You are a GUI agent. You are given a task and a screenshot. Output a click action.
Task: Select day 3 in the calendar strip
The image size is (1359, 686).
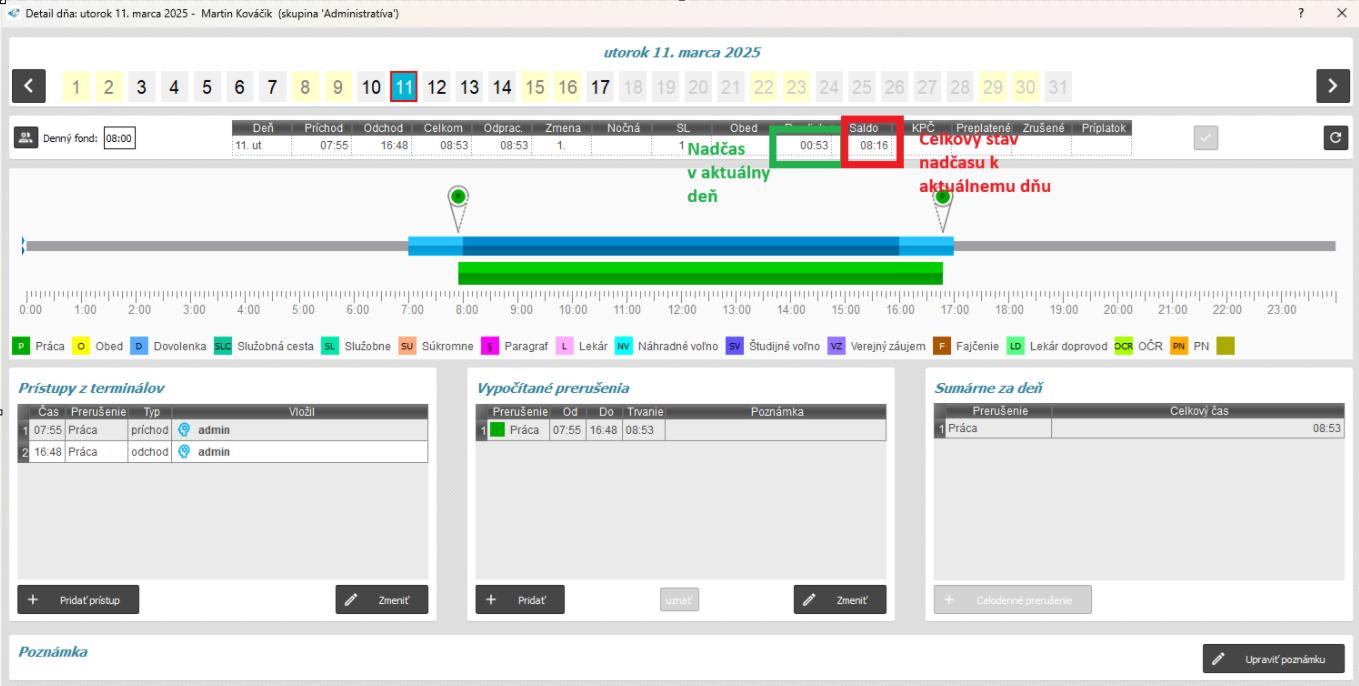[142, 87]
